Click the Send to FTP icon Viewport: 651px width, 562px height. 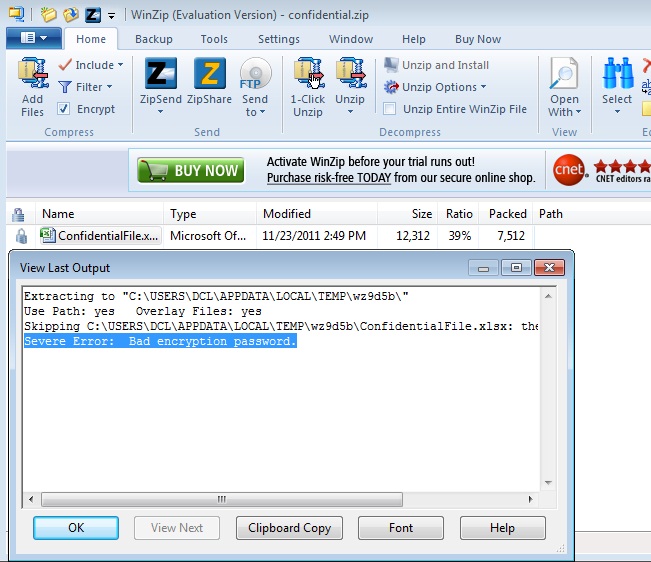tap(255, 75)
